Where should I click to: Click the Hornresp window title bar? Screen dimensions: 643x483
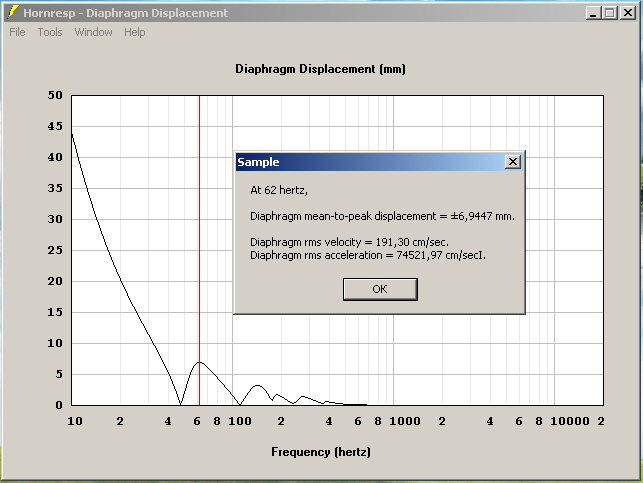[320, 13]
